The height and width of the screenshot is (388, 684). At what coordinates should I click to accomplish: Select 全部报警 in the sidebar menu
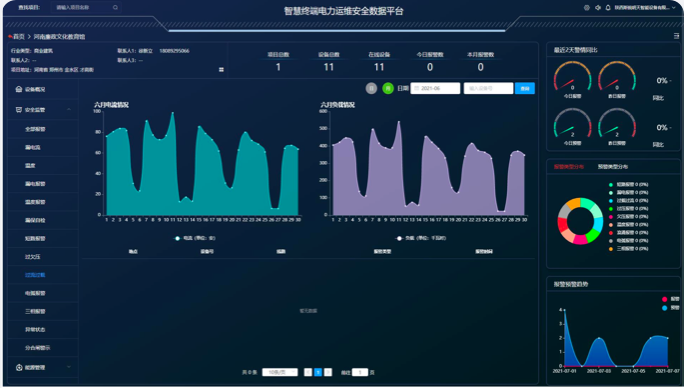coord(35,129)
